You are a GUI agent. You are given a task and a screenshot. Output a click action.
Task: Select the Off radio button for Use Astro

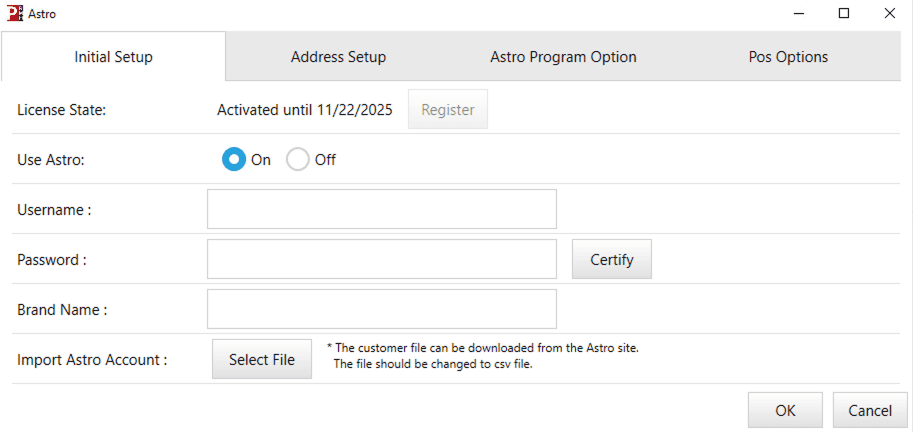tap(298, 160)
